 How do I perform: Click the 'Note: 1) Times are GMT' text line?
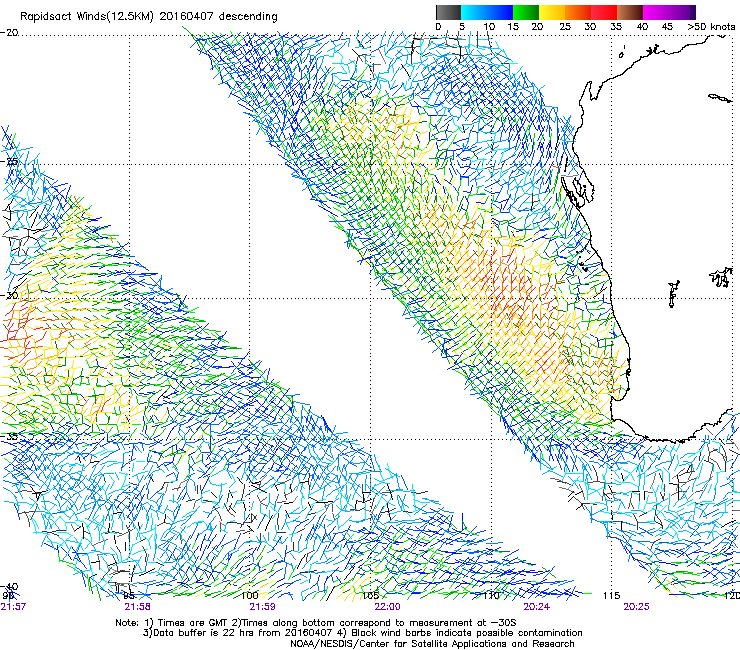(316, 623)
